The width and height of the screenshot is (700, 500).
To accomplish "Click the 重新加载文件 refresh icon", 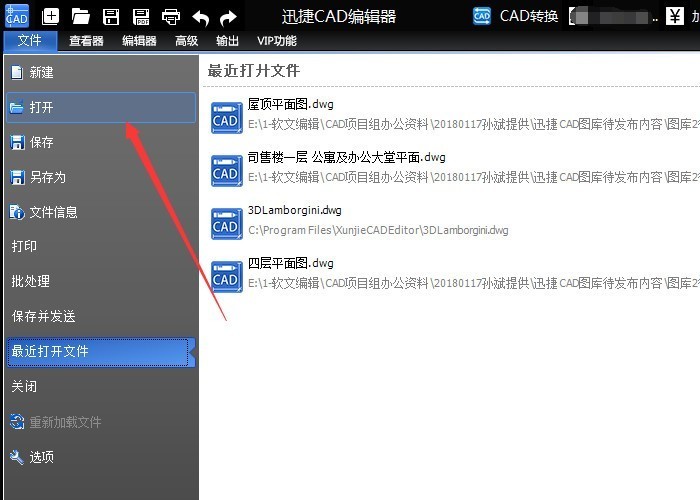I will (17, 422).
